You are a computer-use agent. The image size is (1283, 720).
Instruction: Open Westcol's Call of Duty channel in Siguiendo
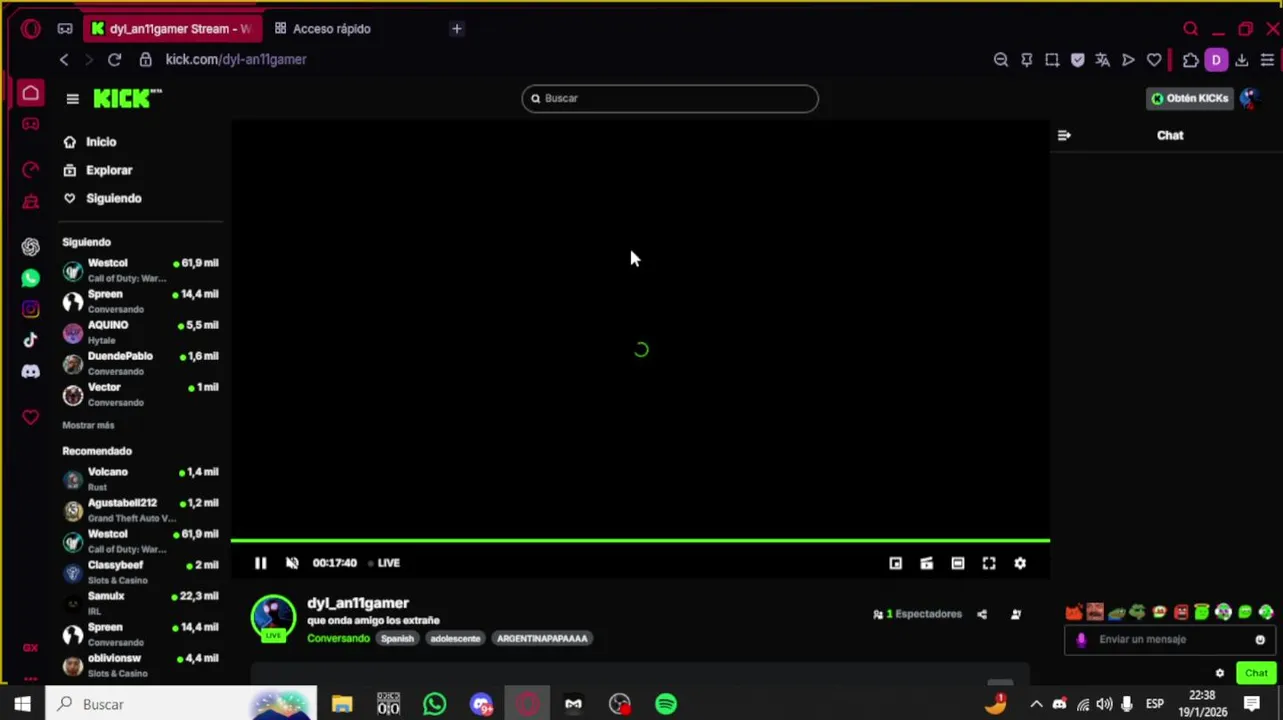pos(140,270)
